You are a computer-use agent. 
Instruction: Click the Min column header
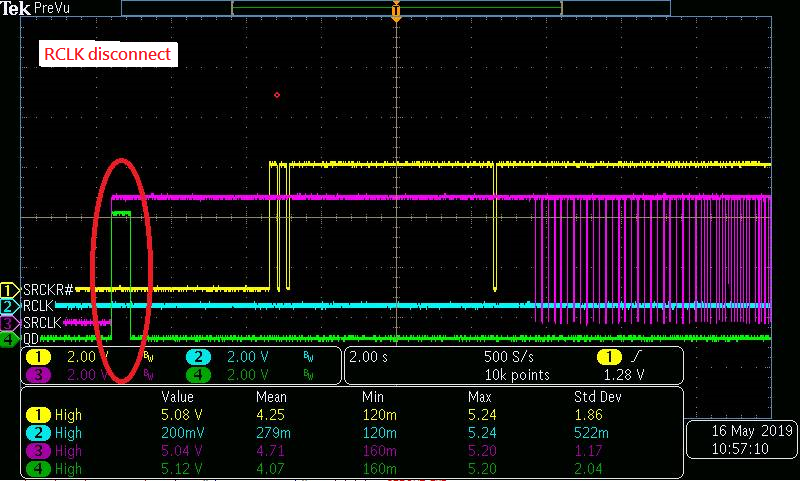pyautogui.click(x=373, y=397)
